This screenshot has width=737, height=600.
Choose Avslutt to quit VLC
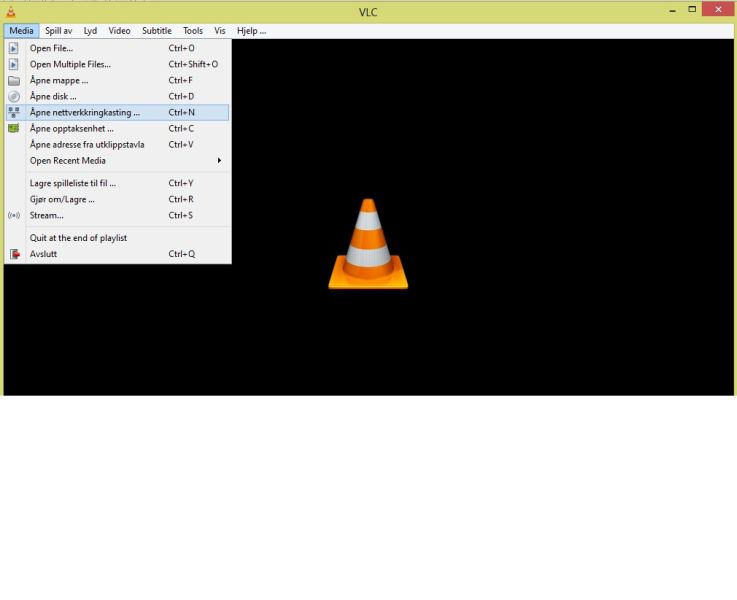tap(118, 254)
